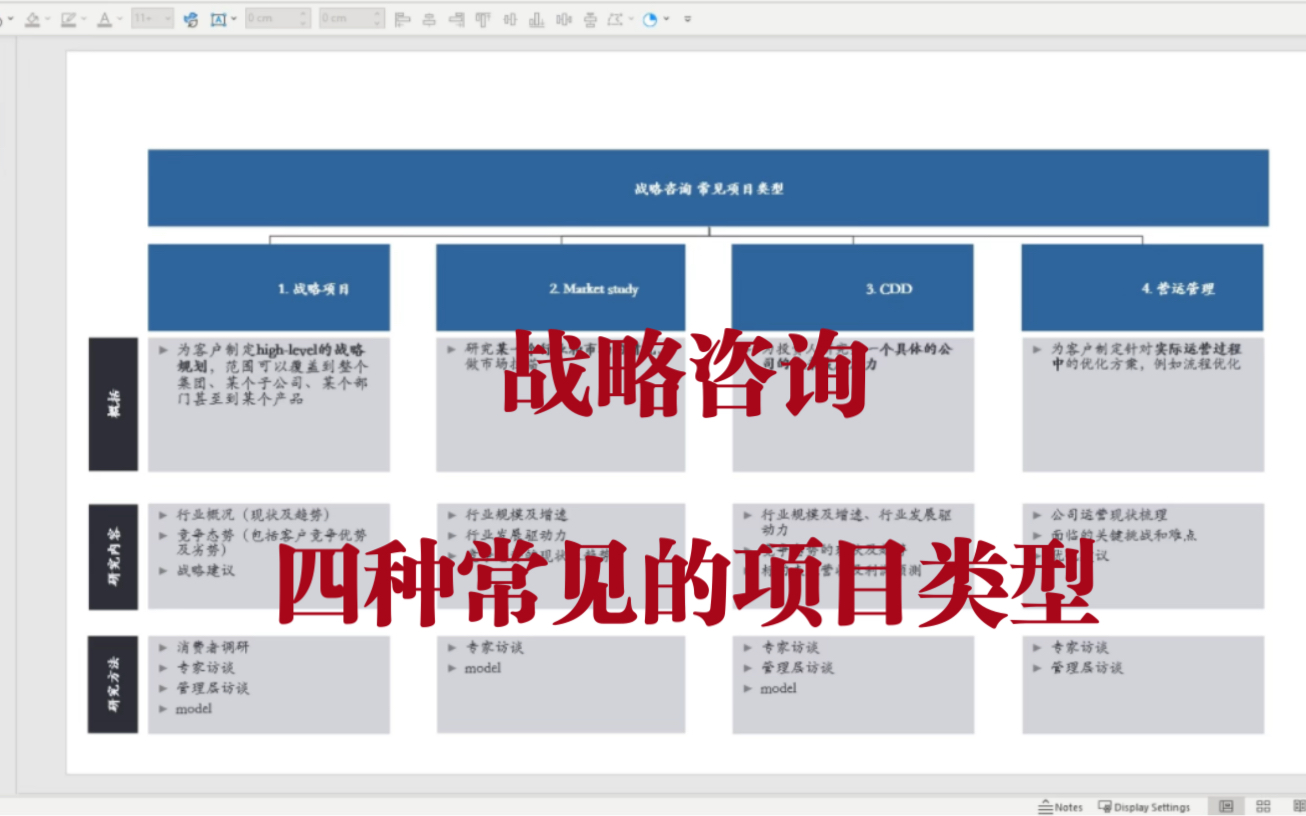Click the '公司运营现状梳理' bullet

pos(1109,515)
